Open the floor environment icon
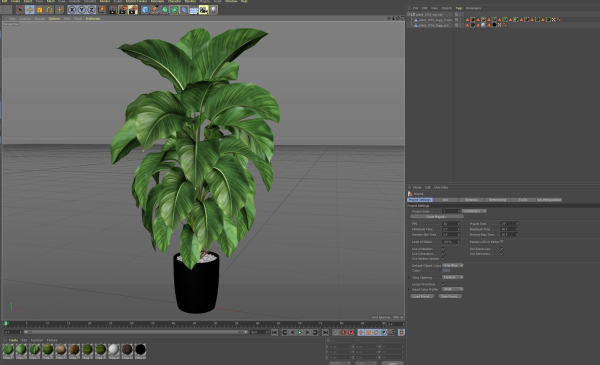Screen dimensions: 600x365 tap(194, 10)
